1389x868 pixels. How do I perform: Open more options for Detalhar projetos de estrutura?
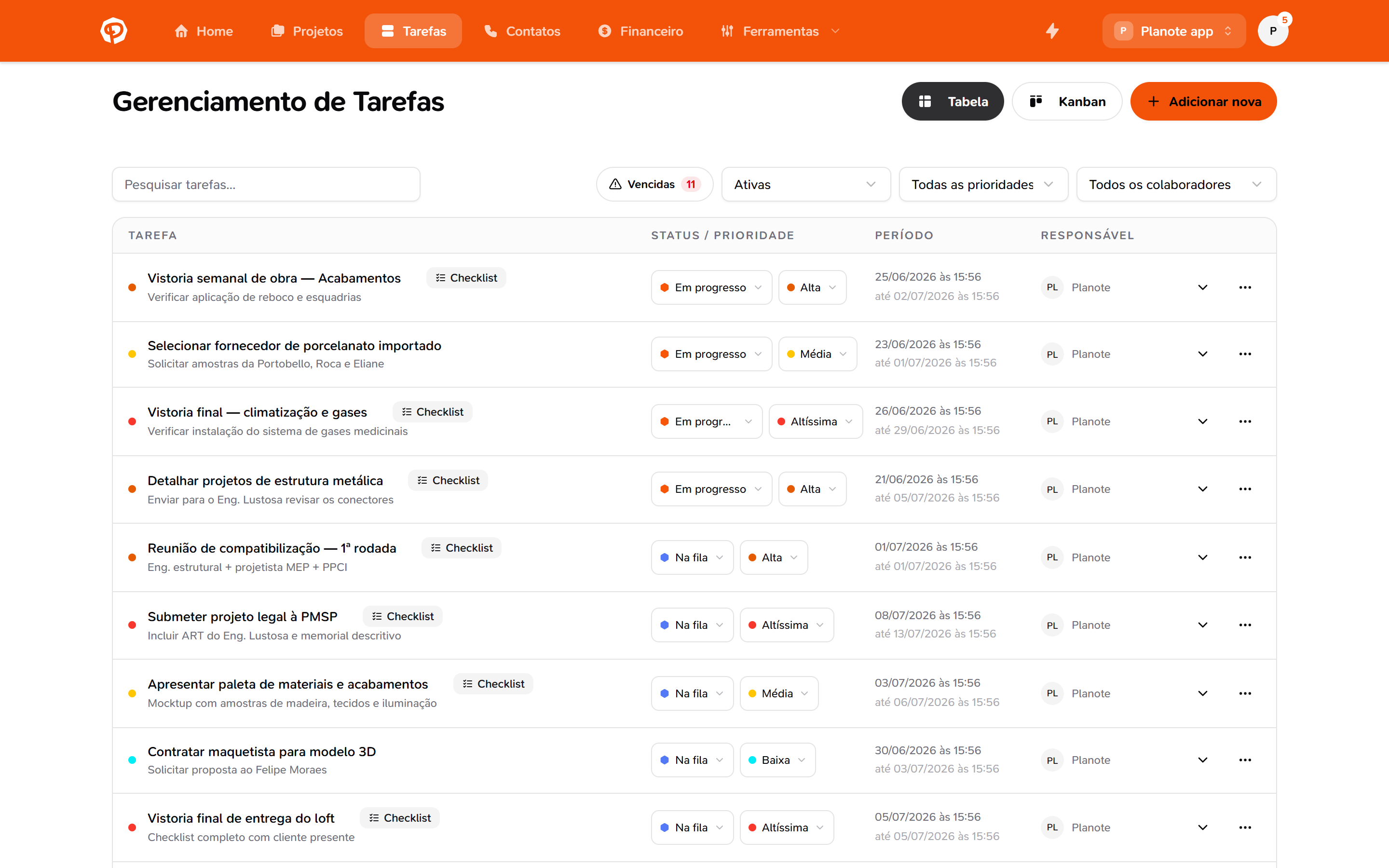tap(1245, 489)
